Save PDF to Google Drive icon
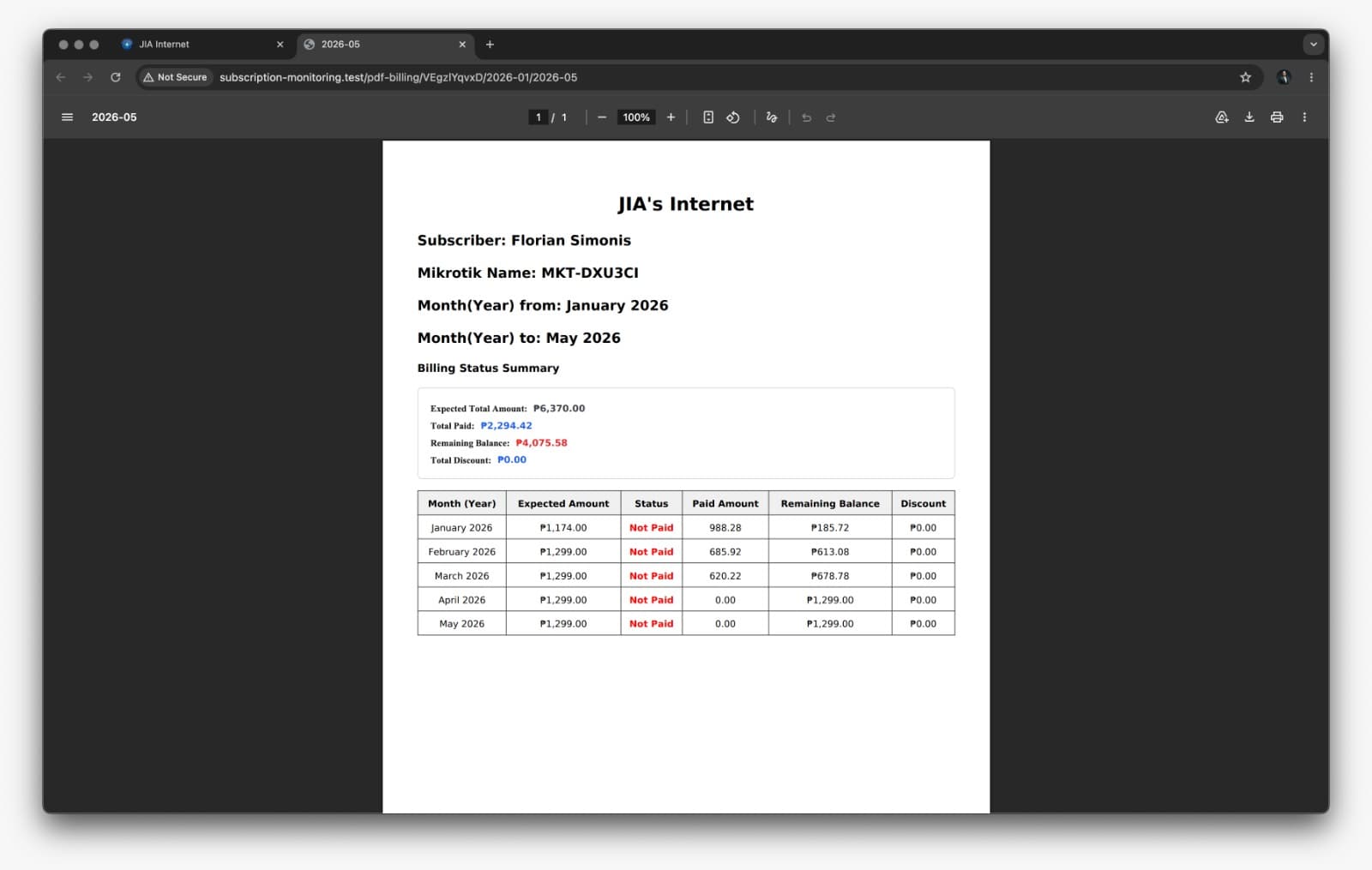 click(1222, 117)
